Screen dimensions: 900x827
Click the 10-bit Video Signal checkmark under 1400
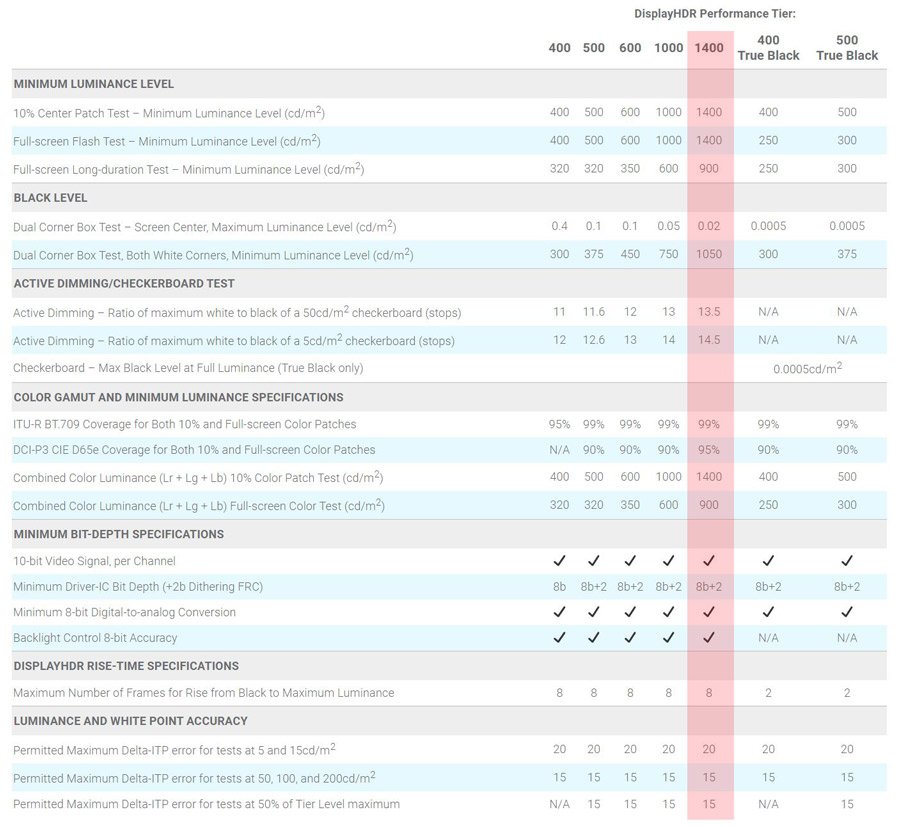tap(709, 561)
